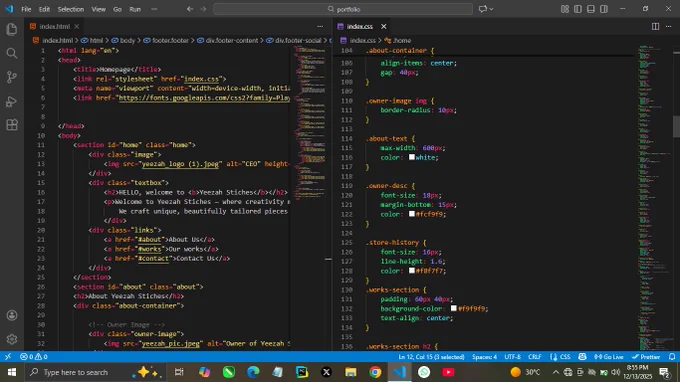Open the View menu
The image size is (680, 382).
98,9
